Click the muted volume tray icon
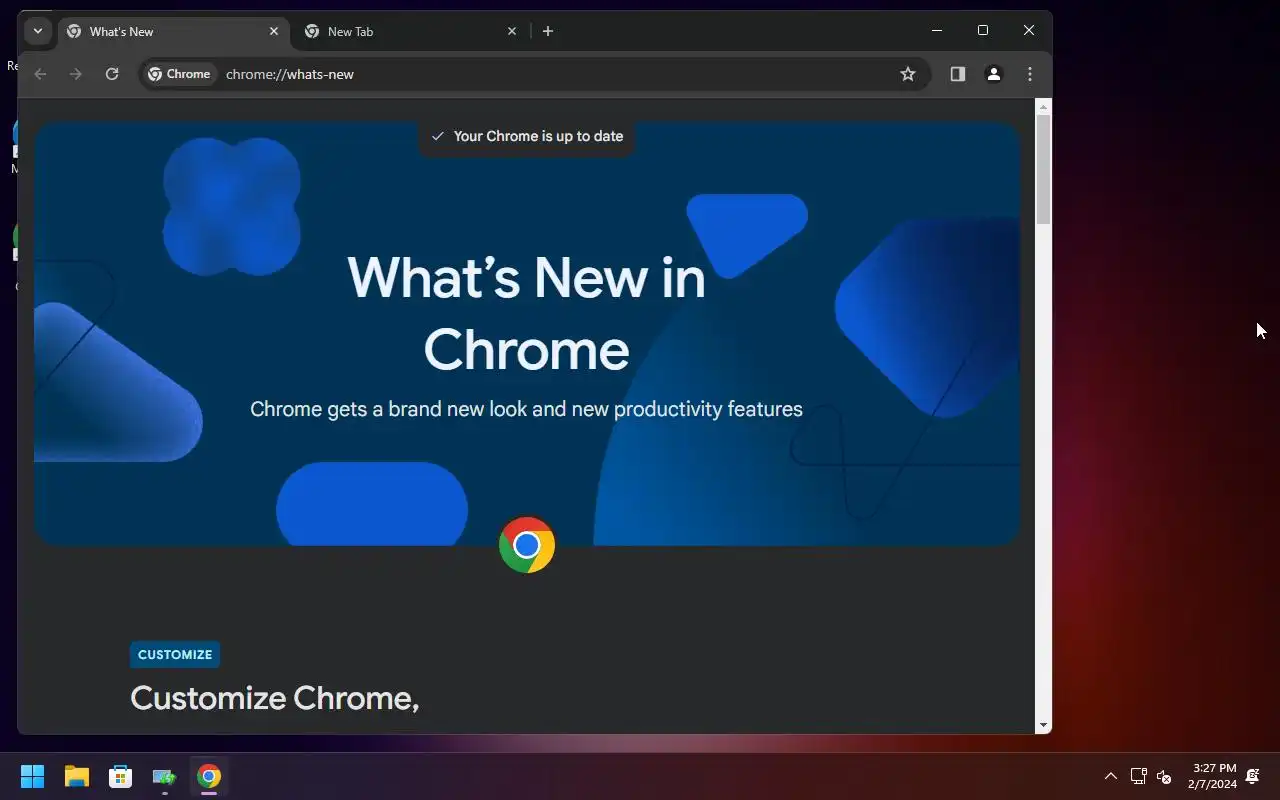The width and height of the screenshot is (1280, 800). point(1164,776)
